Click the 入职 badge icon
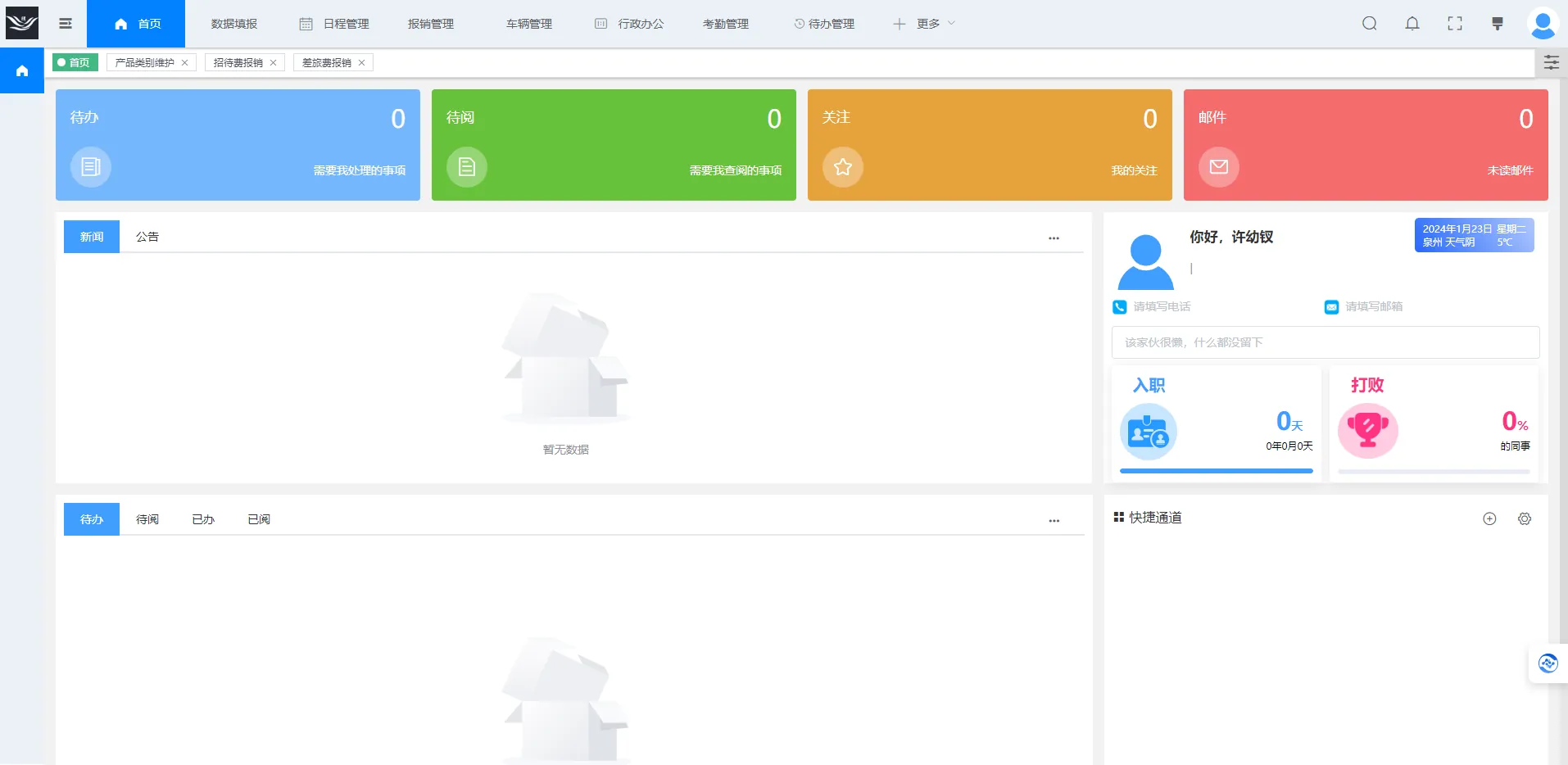 (x=1149, y=432)
